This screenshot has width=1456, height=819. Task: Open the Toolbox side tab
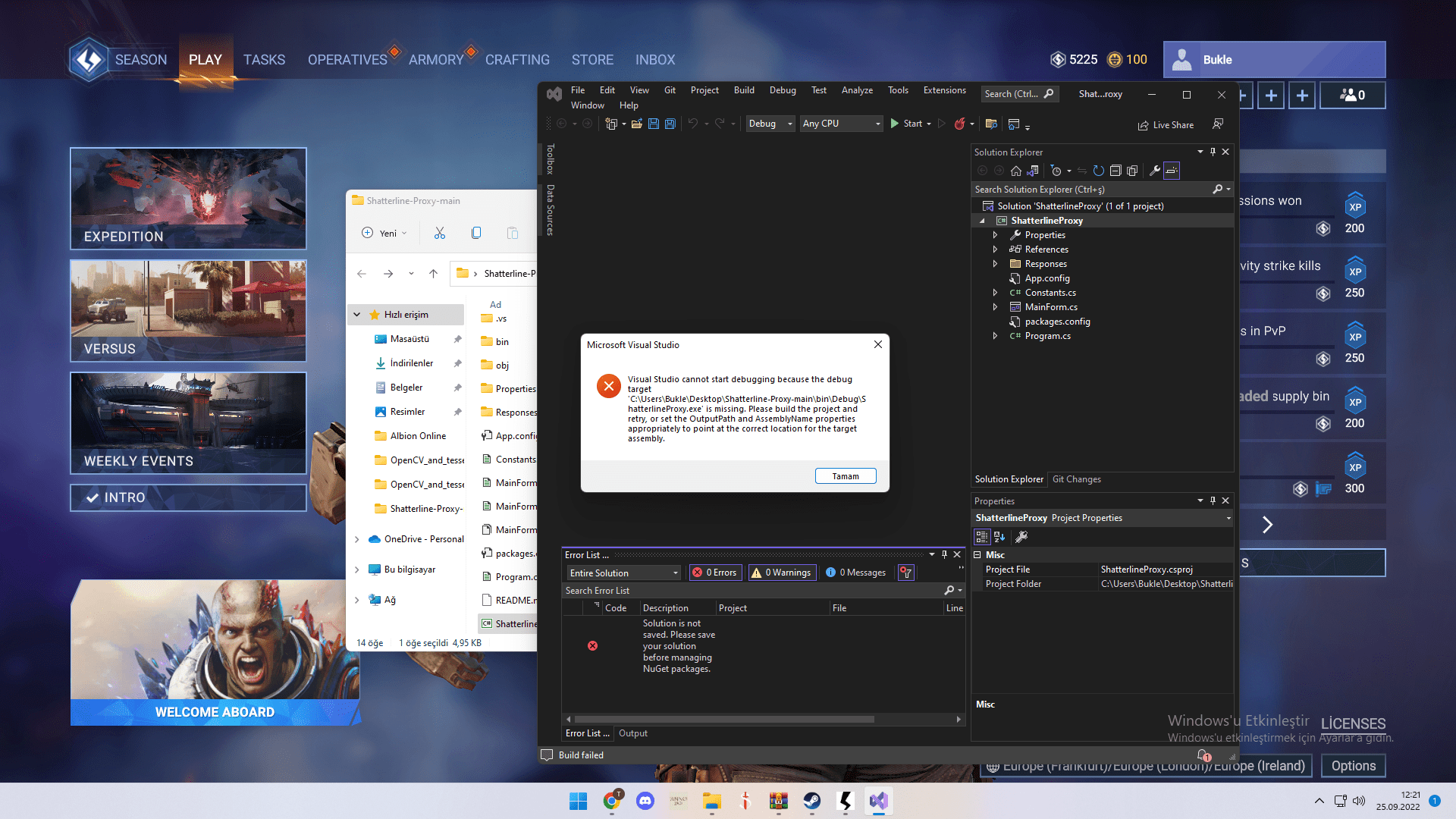pos(551,159)
